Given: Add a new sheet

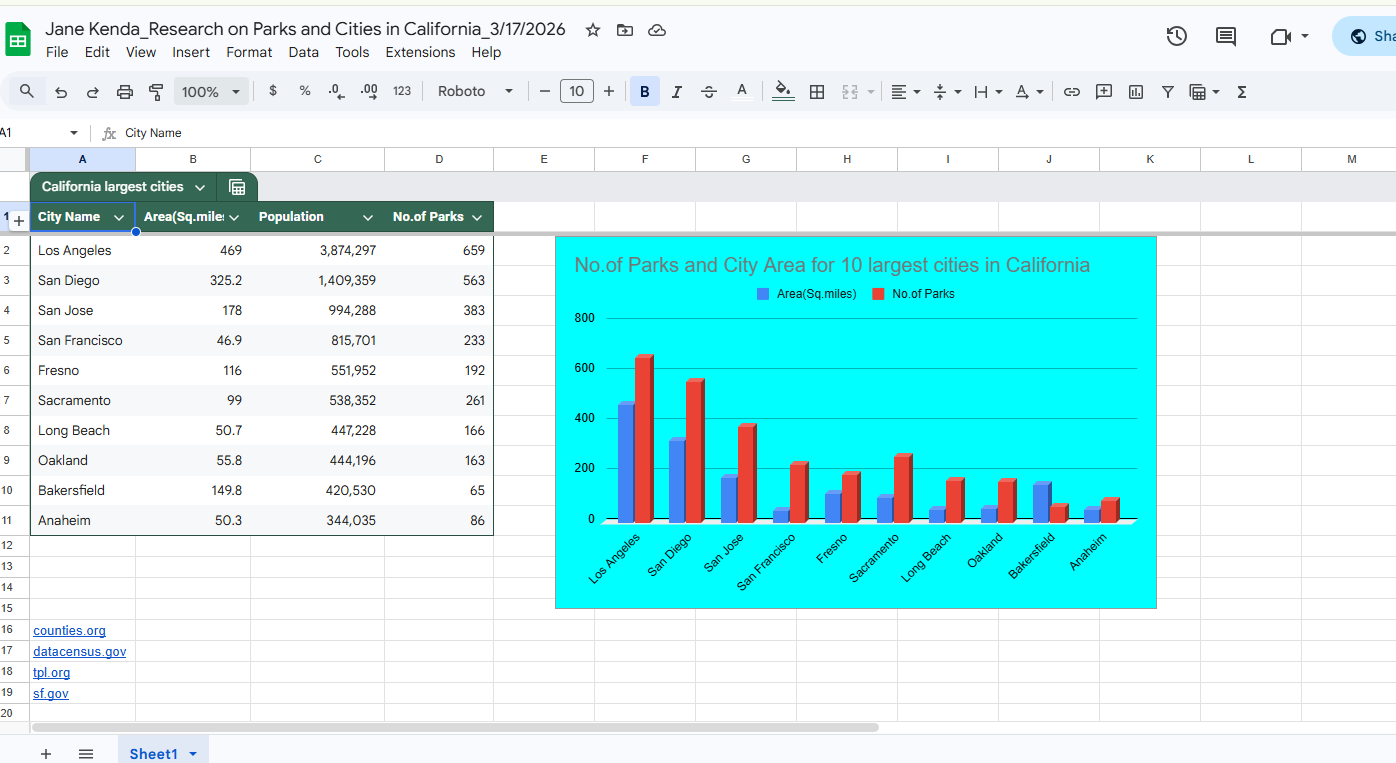Looking at the screenshot, I should point(45,753).
